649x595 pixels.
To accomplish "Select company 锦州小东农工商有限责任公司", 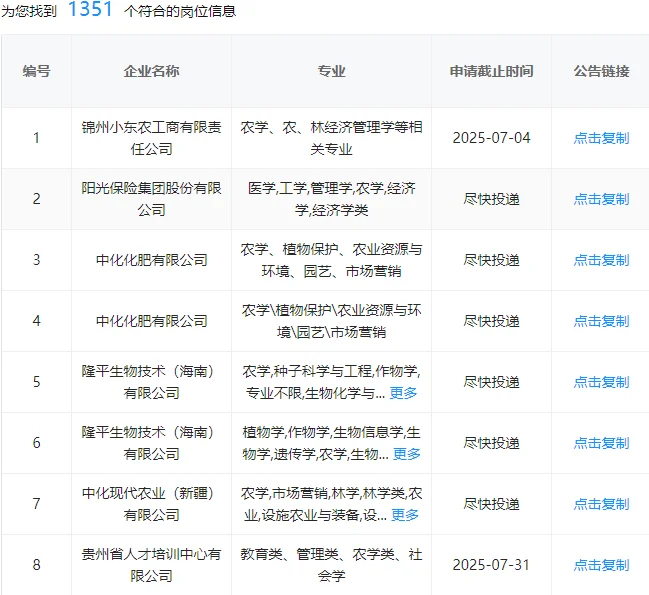I will [x=151, y=138].
